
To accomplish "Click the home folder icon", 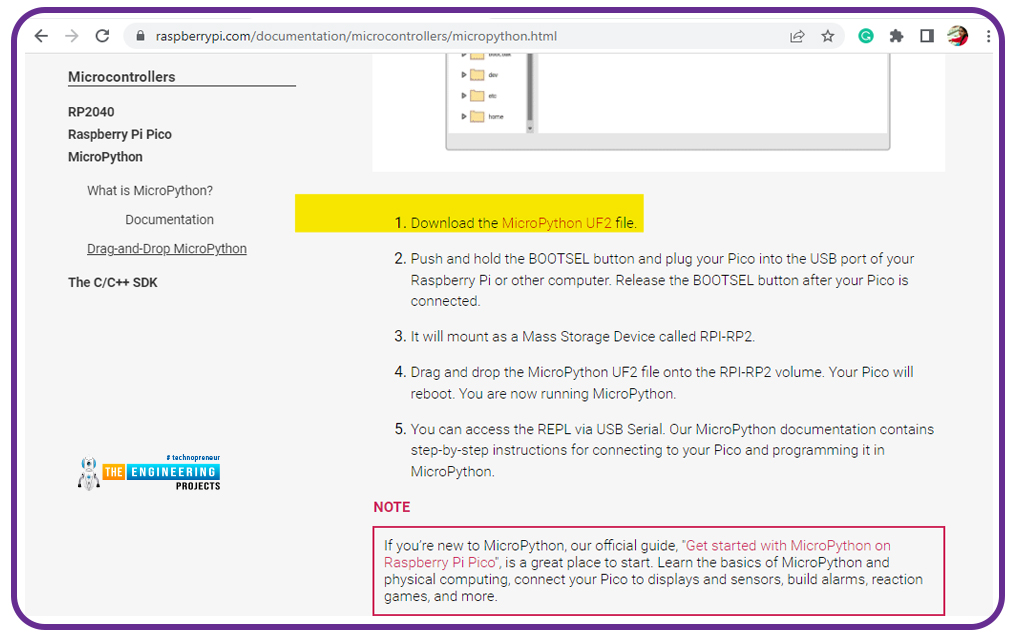I will [477, 116].
